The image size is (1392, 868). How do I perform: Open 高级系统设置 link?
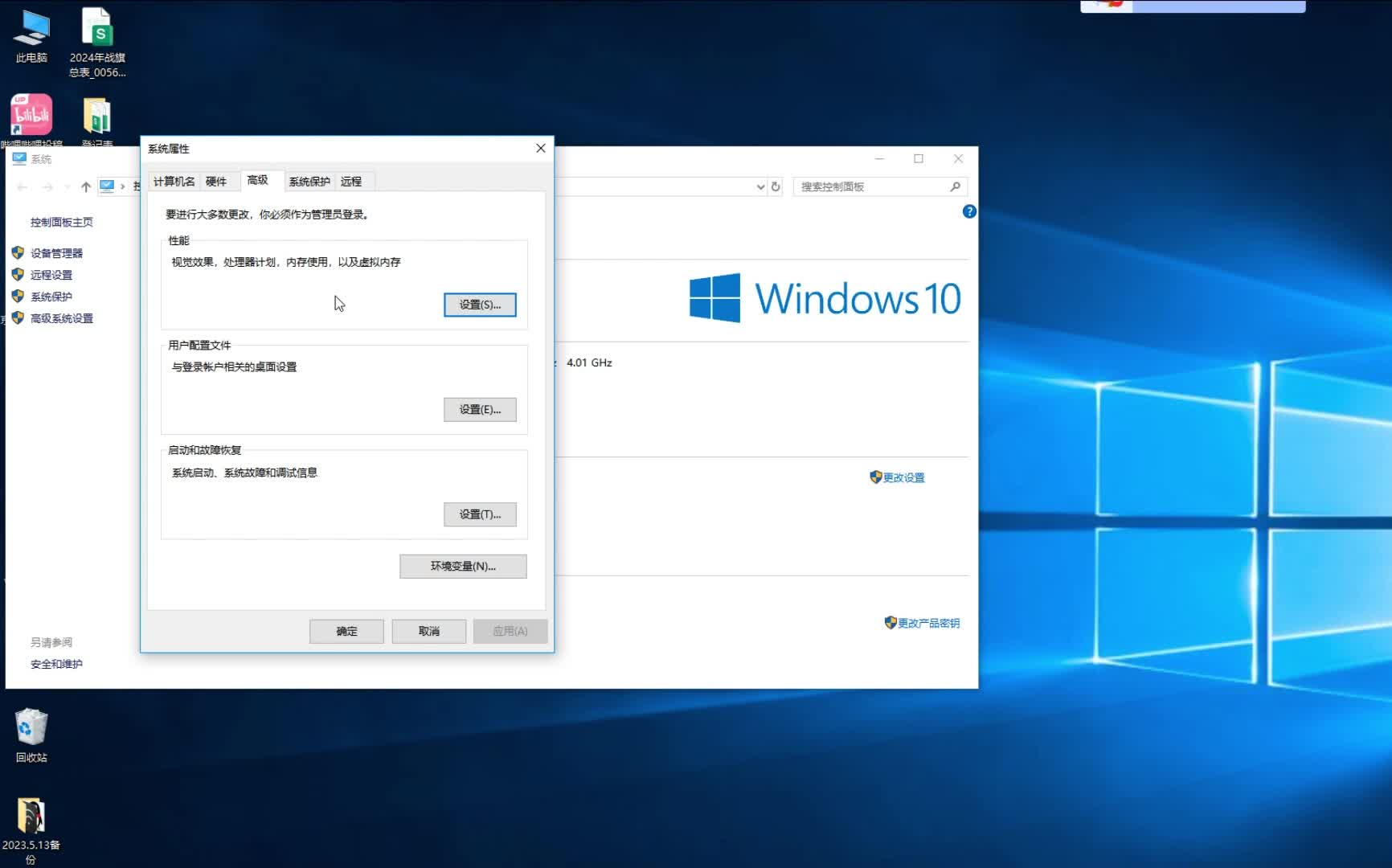point(62,318)
